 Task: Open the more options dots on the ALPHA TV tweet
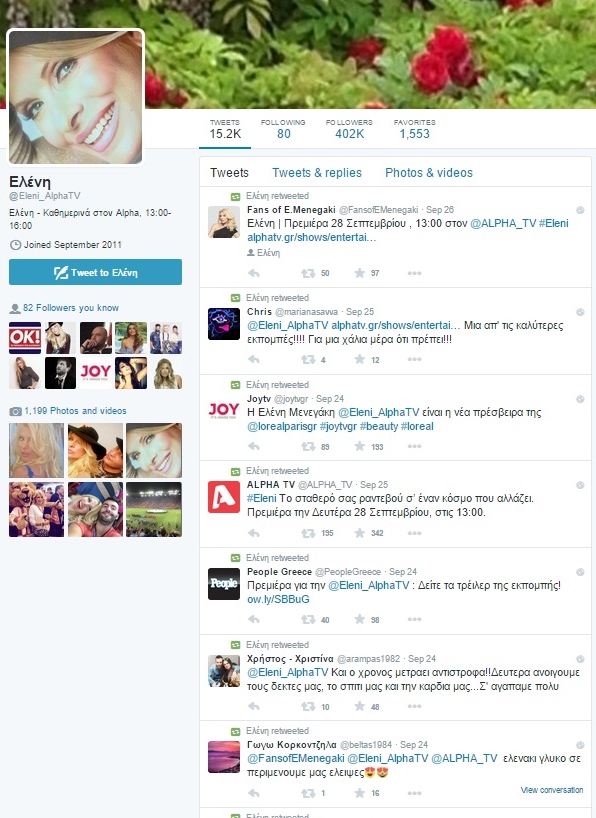(414, 533)
